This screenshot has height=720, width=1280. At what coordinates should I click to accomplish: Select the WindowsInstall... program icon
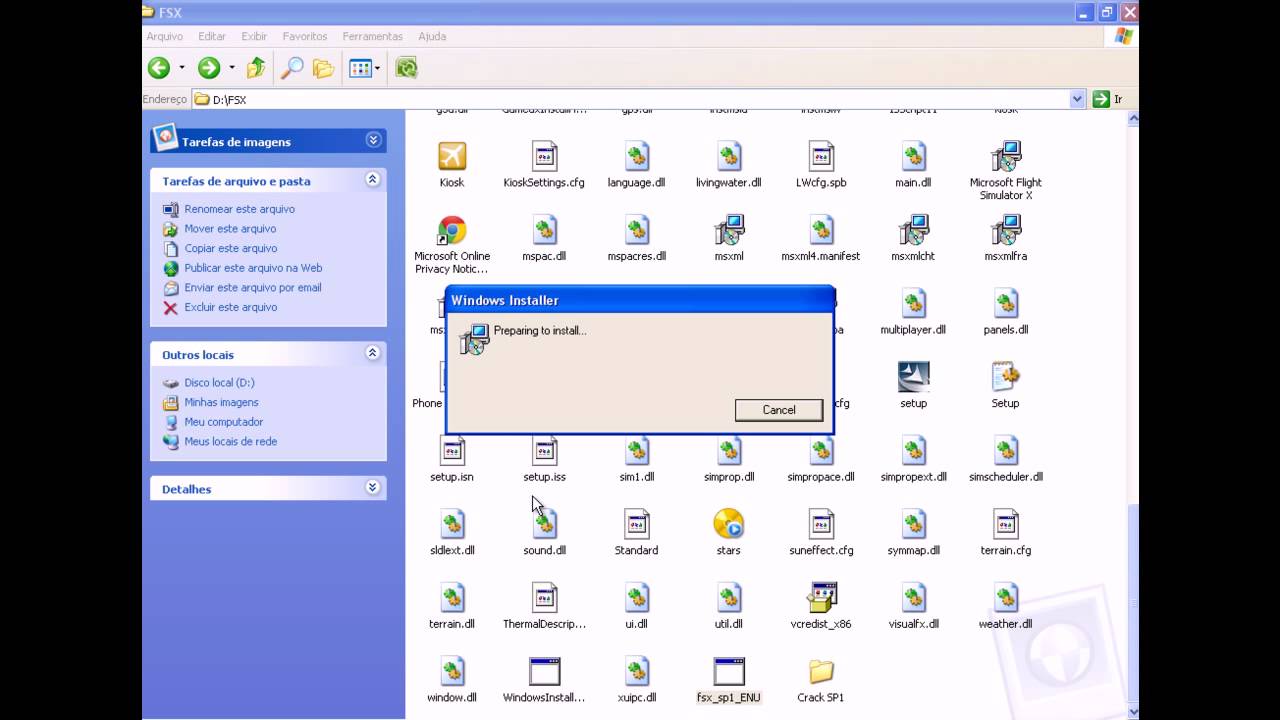coord(544,671)
